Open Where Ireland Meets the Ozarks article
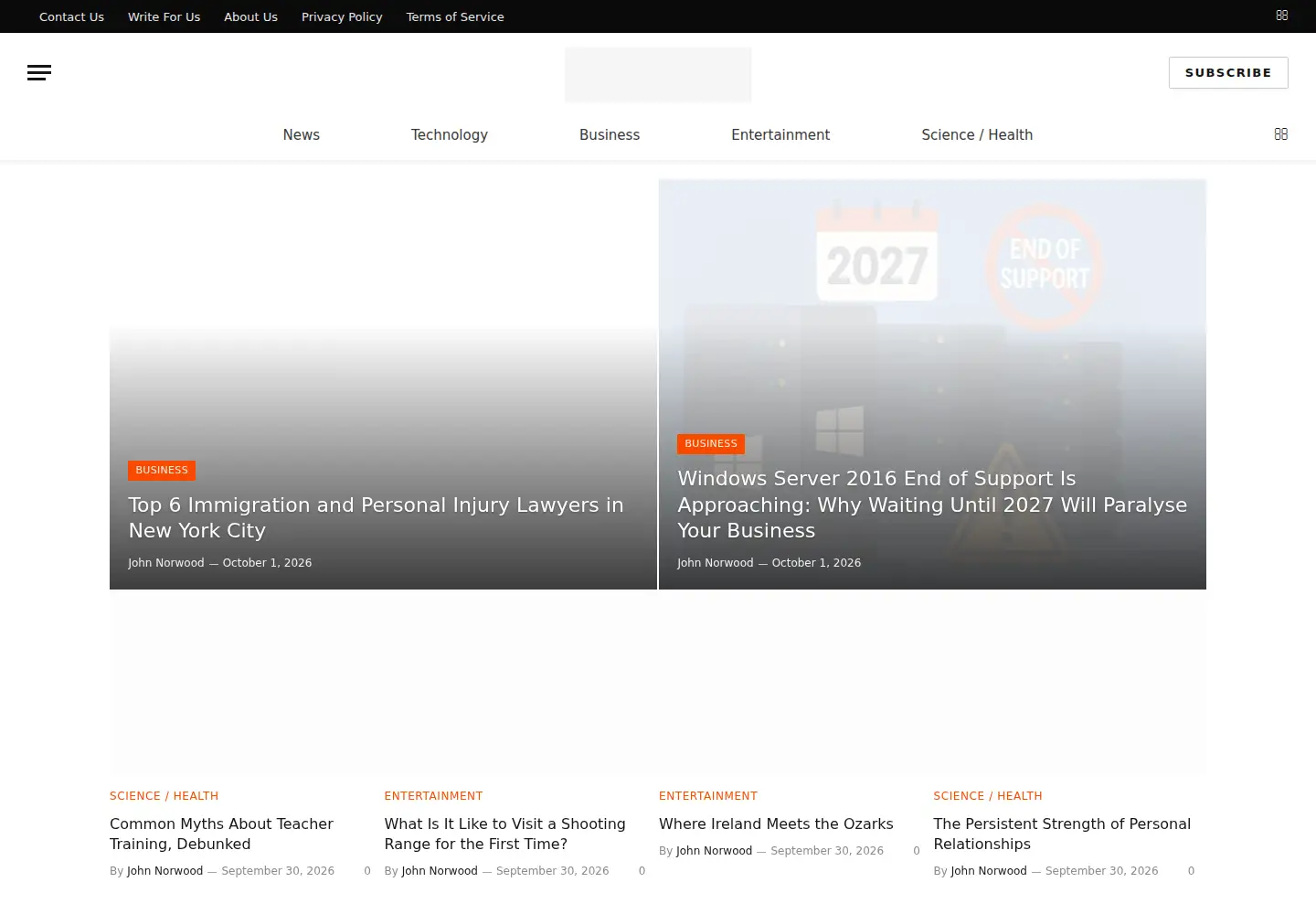The image size is (1316, 914). [x=776, y=824]
